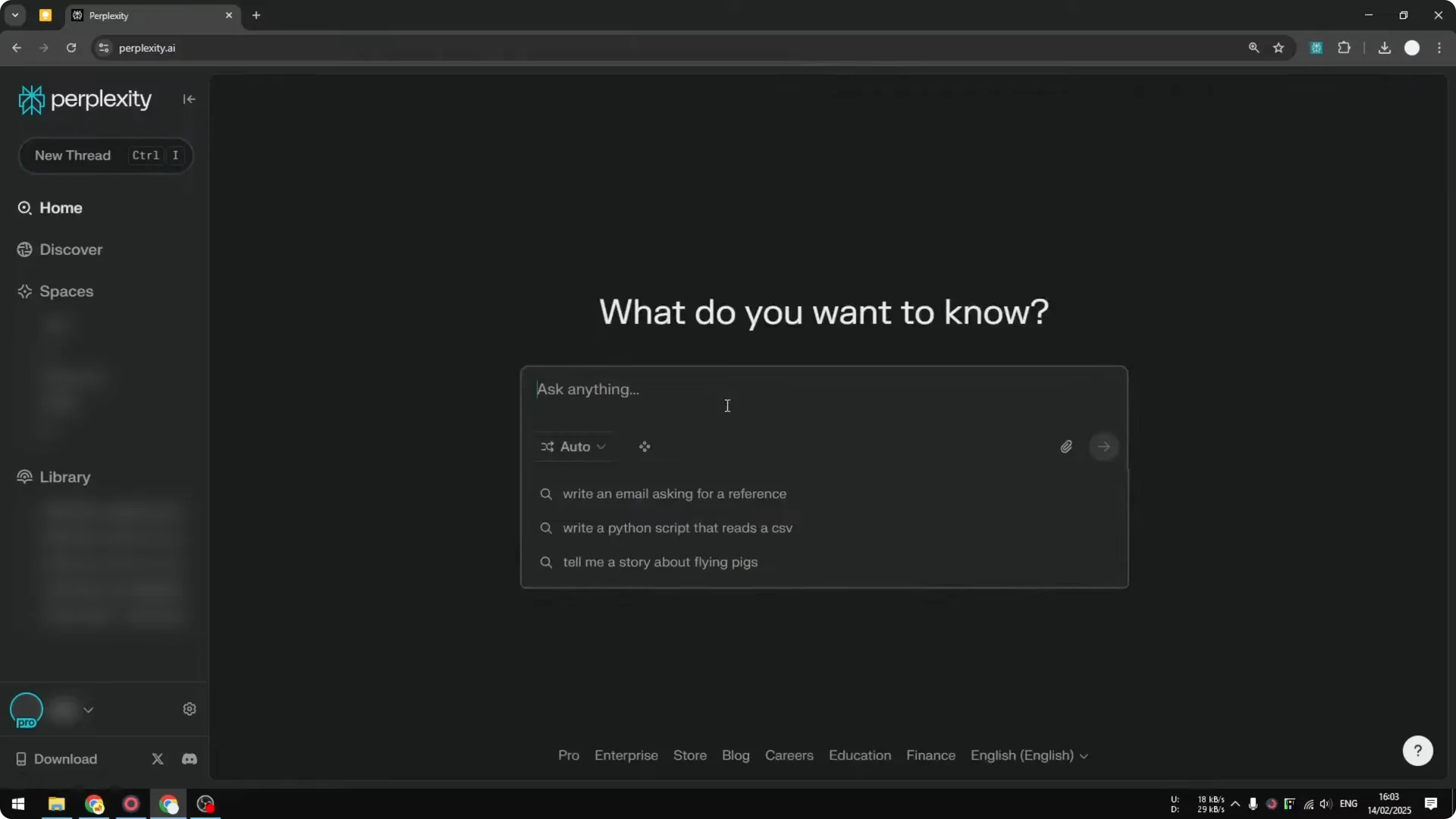1456x819 pixels.
Task: Click the Careers footer link
Action: point(789,755)
